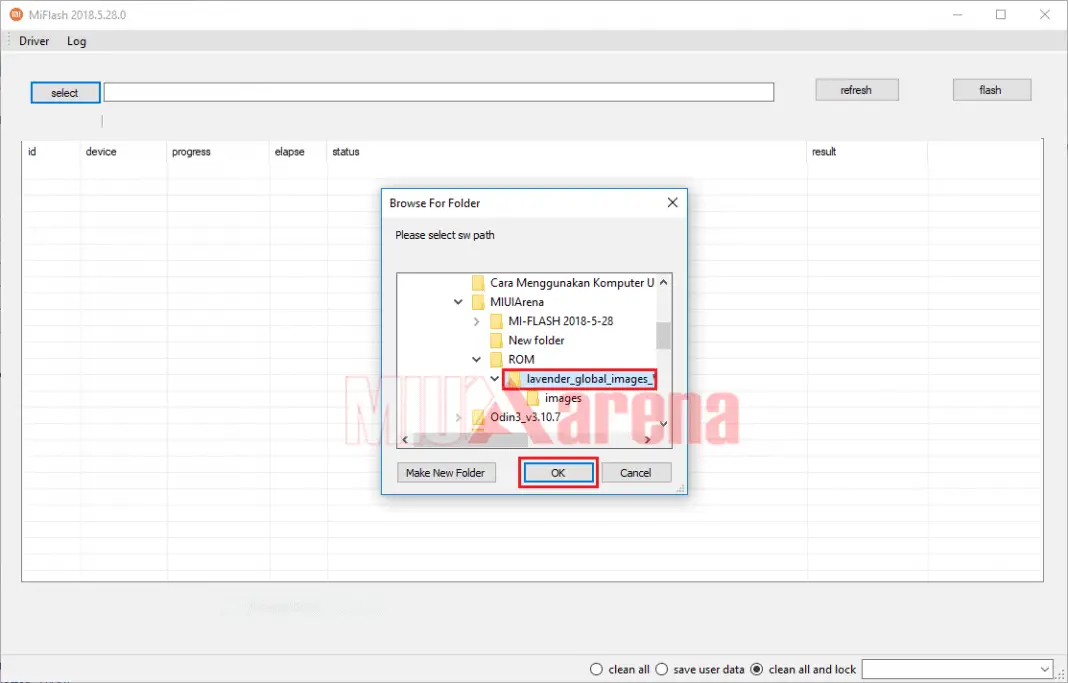Collapse the MIUIArena tree node

458,301
